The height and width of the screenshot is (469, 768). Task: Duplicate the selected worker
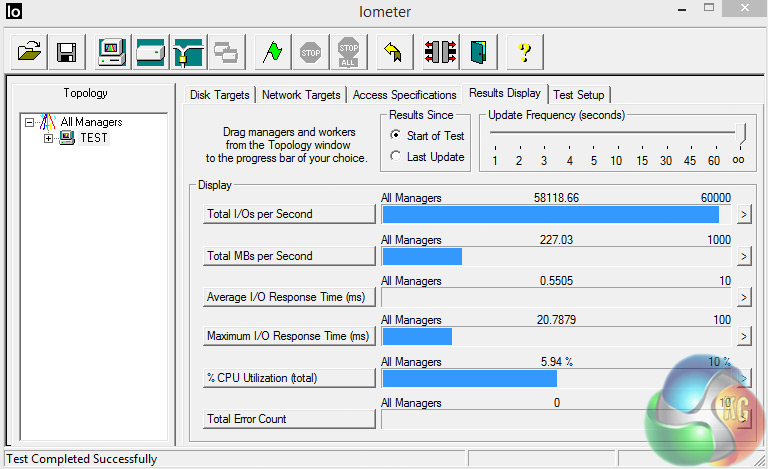coord(226,51)
